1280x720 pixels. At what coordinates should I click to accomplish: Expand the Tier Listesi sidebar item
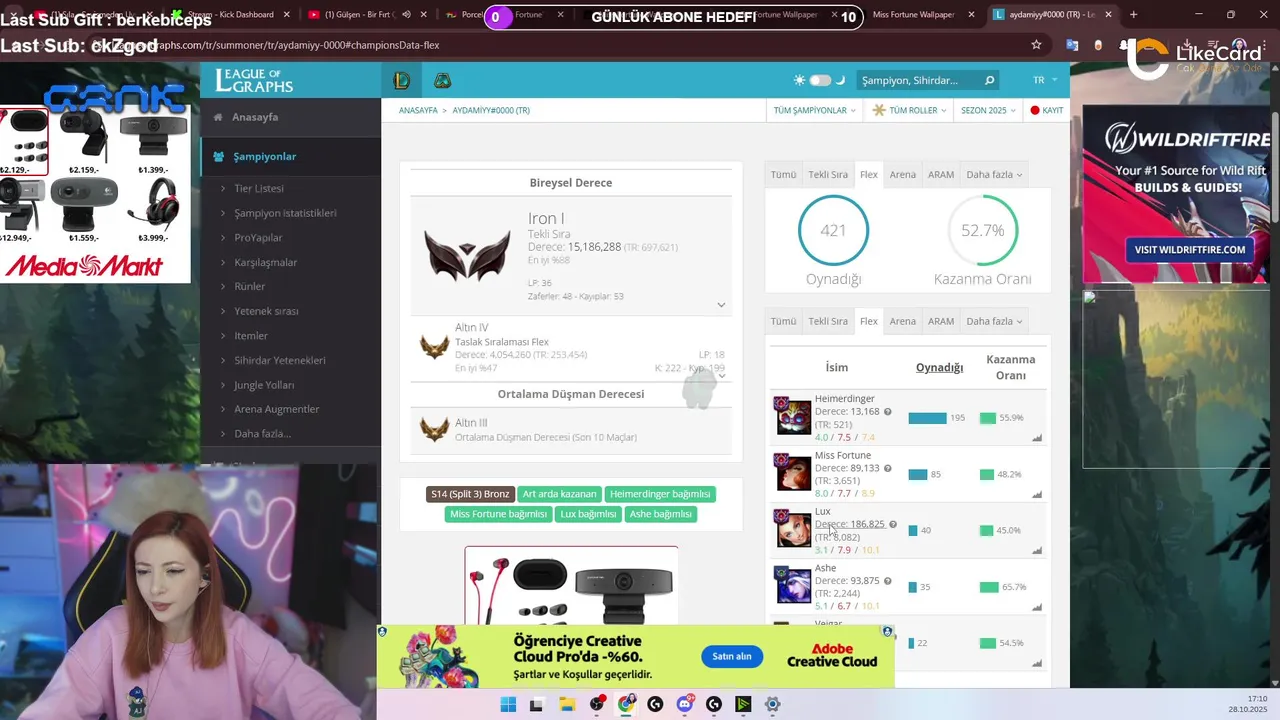[x=258, y=188]
